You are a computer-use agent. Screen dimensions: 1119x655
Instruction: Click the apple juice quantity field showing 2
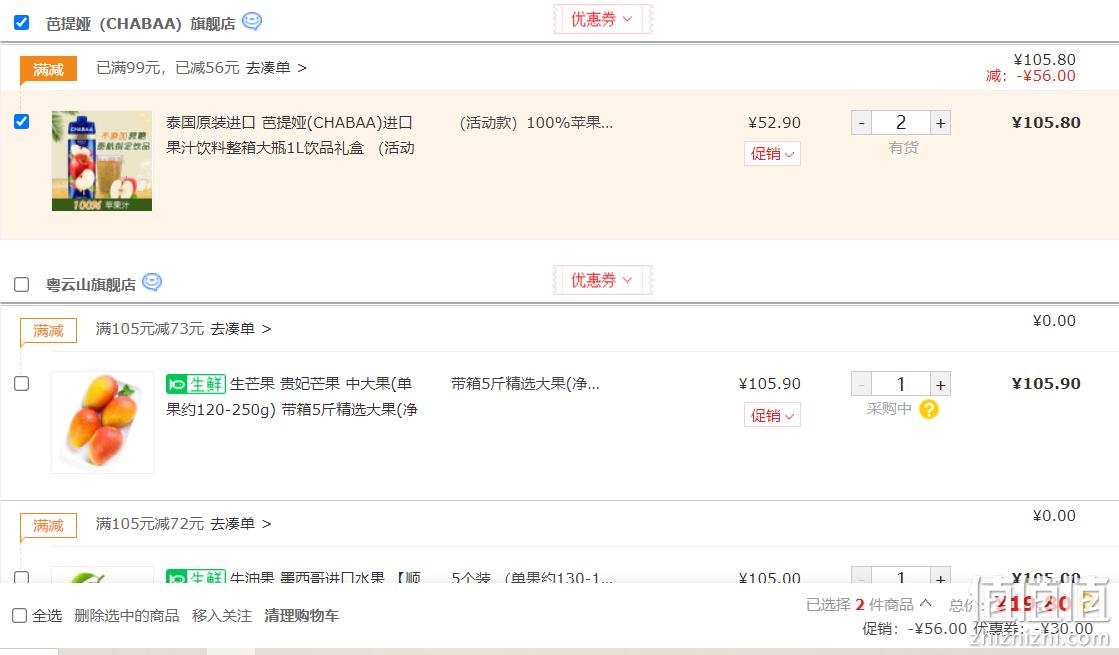pos(901,123)
